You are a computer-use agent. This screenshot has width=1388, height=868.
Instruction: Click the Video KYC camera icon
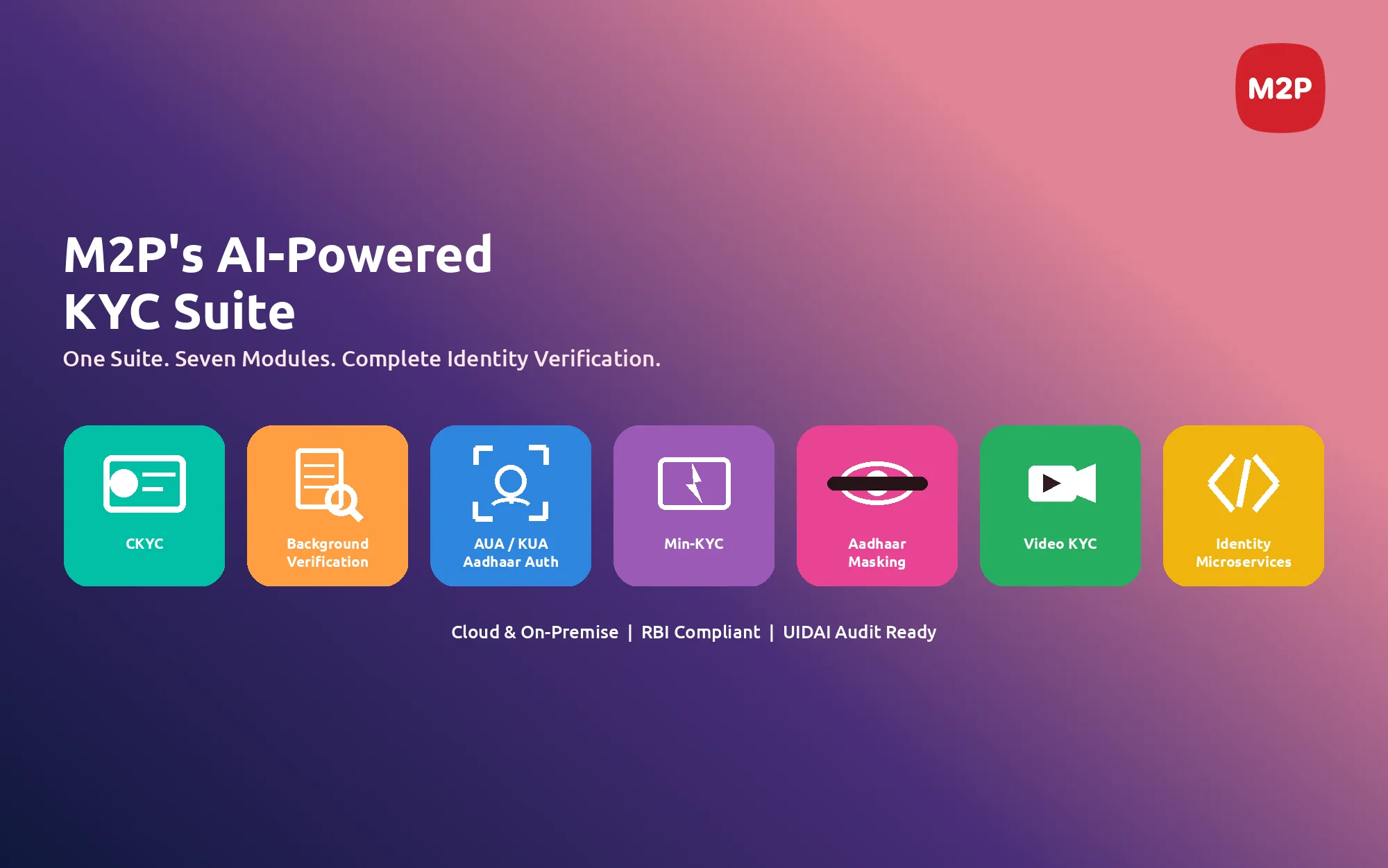[1062, 483]
